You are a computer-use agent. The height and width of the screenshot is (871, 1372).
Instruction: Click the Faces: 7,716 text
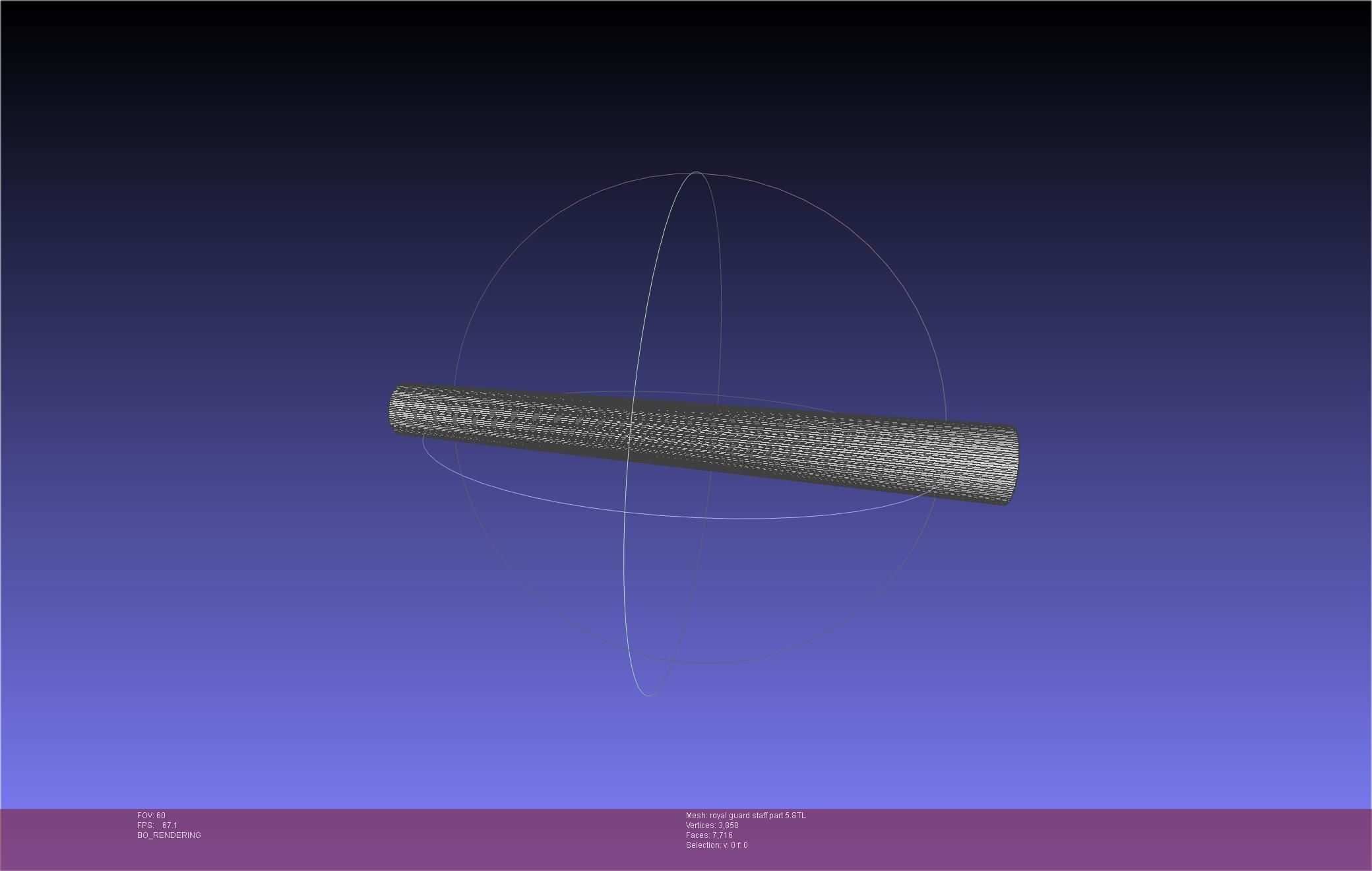pyautogui.click(x=709, y=835)
